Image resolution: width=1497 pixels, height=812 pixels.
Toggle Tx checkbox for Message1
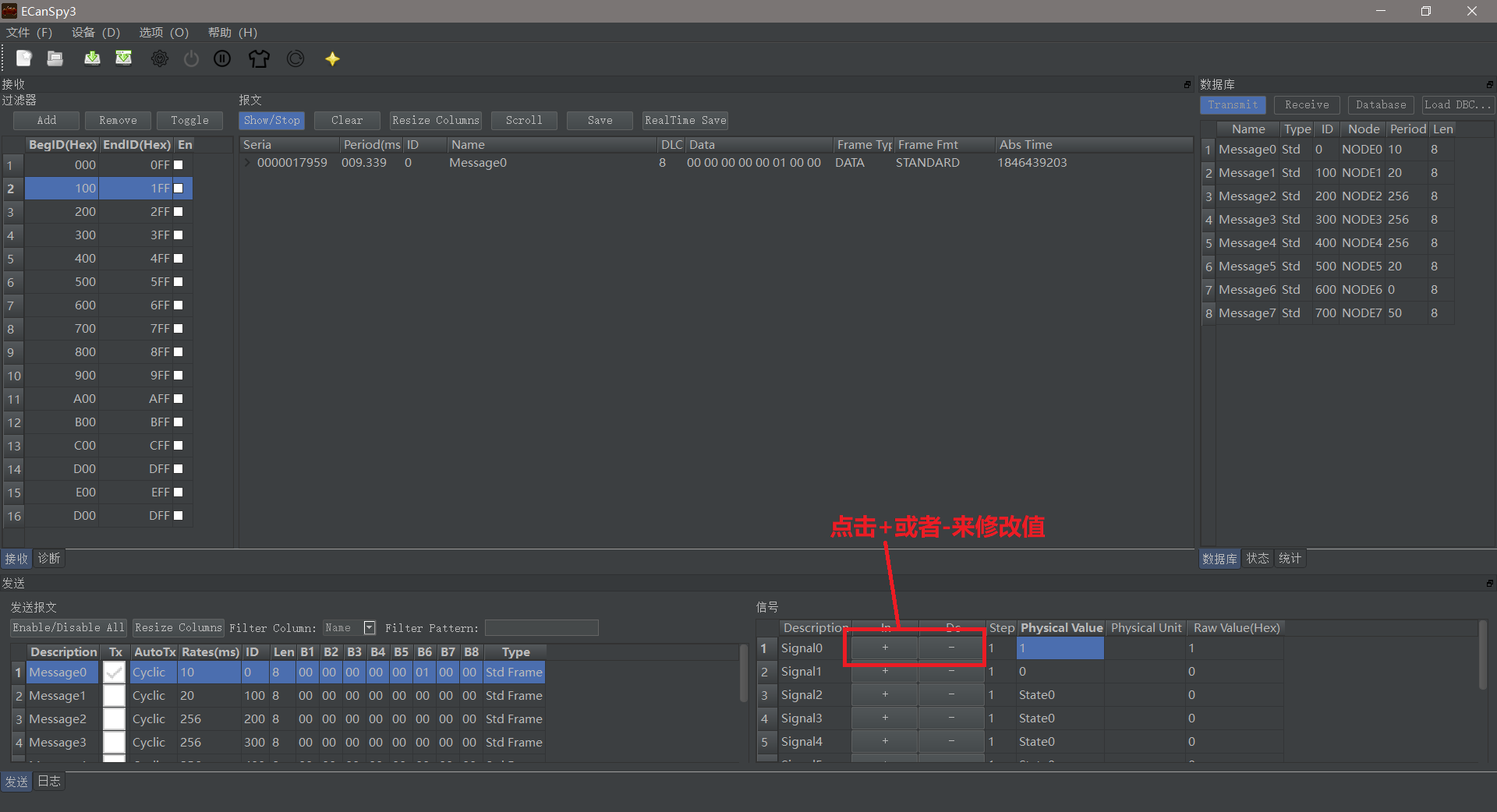(x=115, y=696)
